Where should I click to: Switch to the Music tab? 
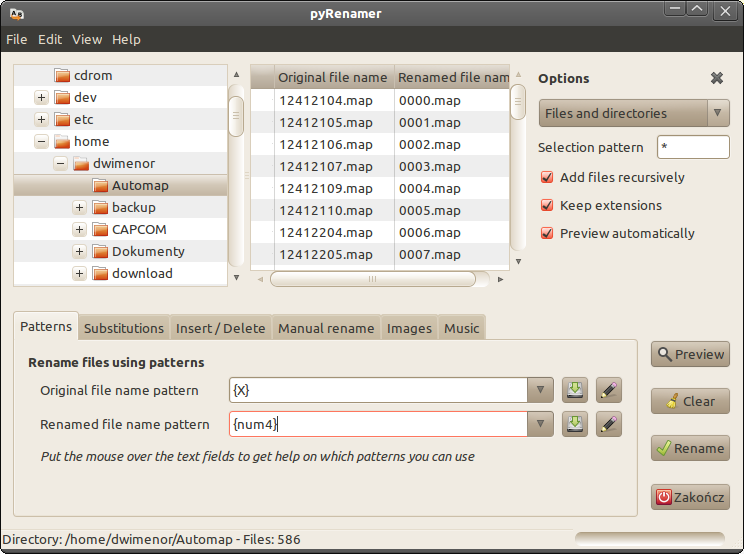pyautogui.click(x=461, y=328)
